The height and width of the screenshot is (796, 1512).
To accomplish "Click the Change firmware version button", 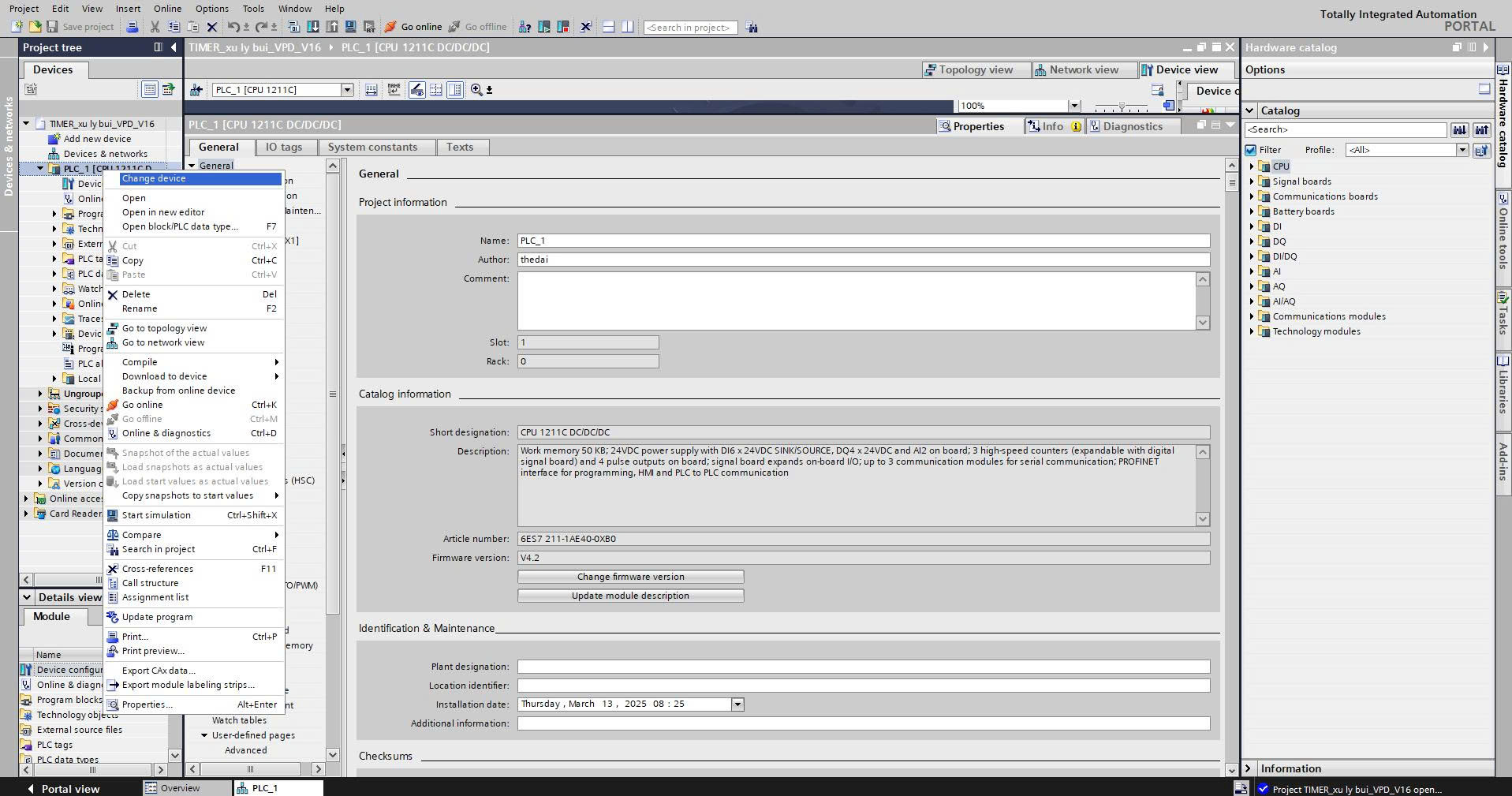I will [x=631, y=577].
